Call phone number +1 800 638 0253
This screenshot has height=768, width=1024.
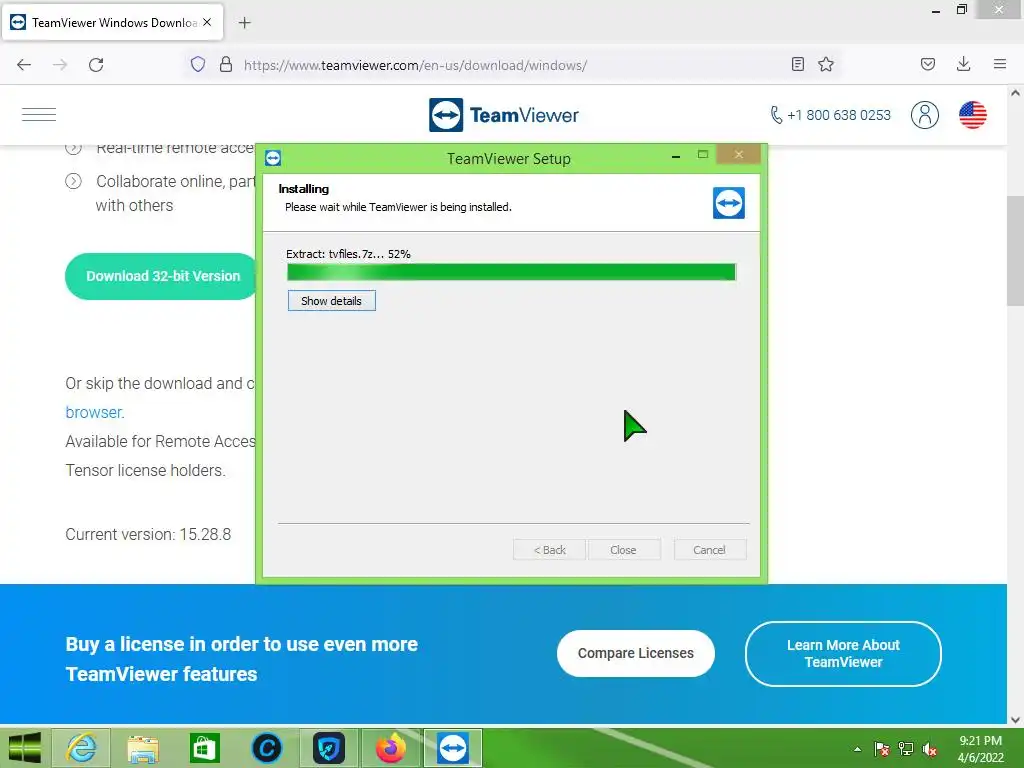(x=830, y=115)
